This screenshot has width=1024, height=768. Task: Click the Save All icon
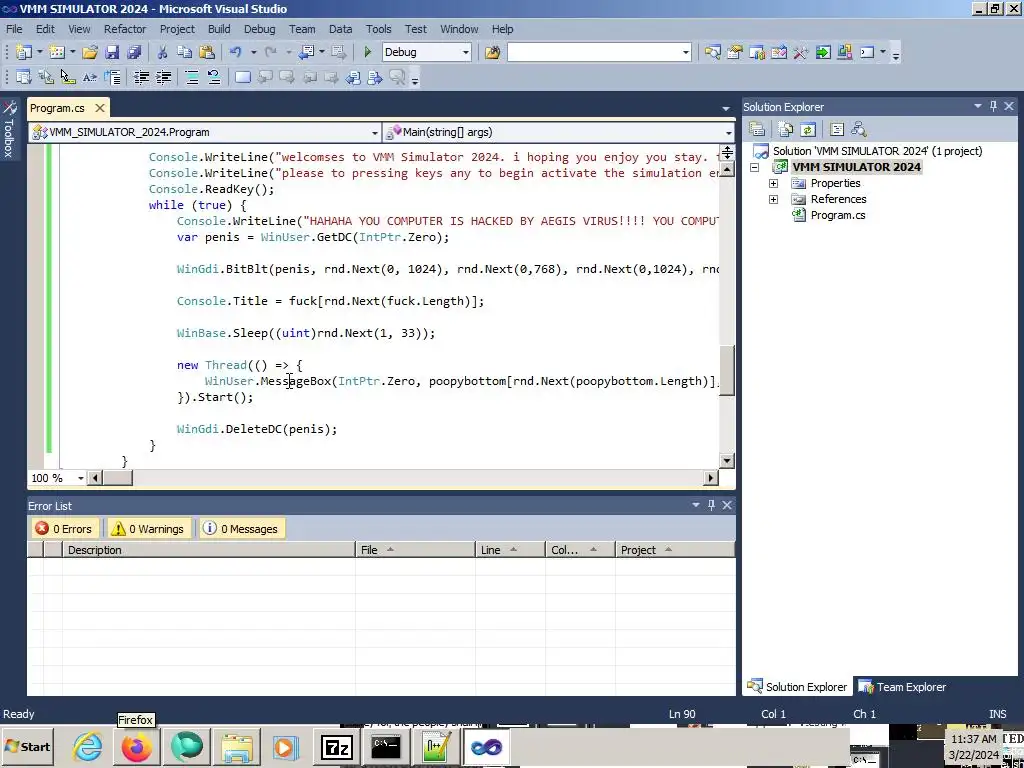[x=135, y=52]
